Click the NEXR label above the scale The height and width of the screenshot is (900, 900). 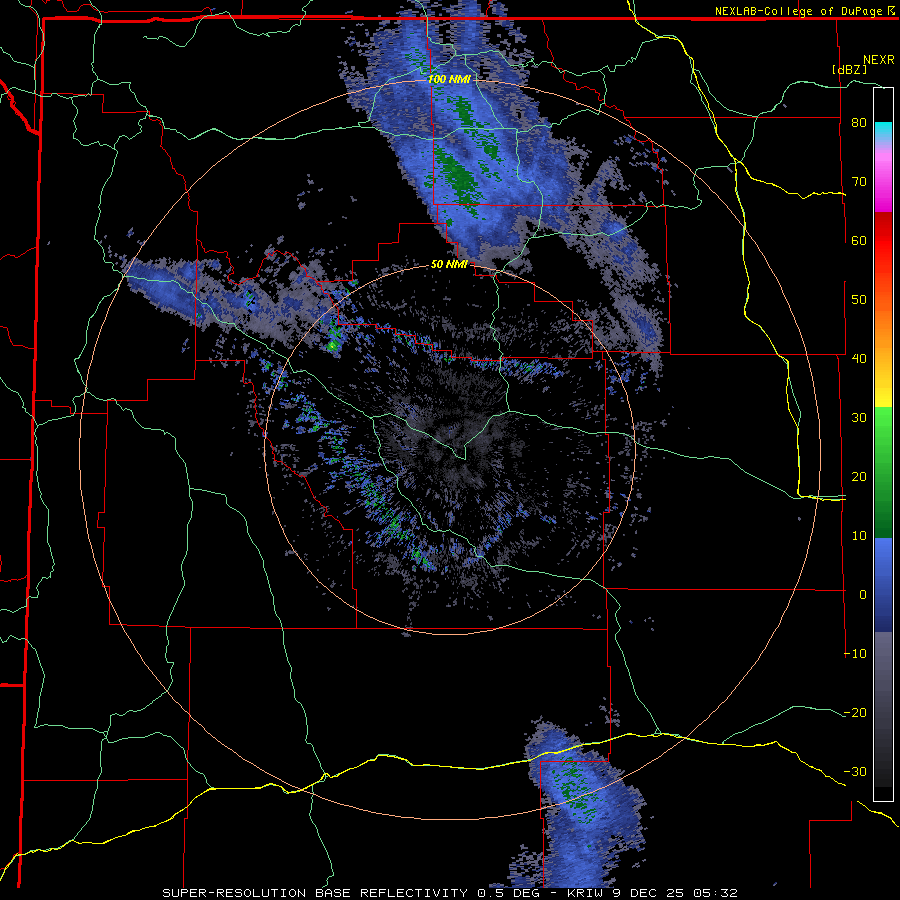click(878, 59)
